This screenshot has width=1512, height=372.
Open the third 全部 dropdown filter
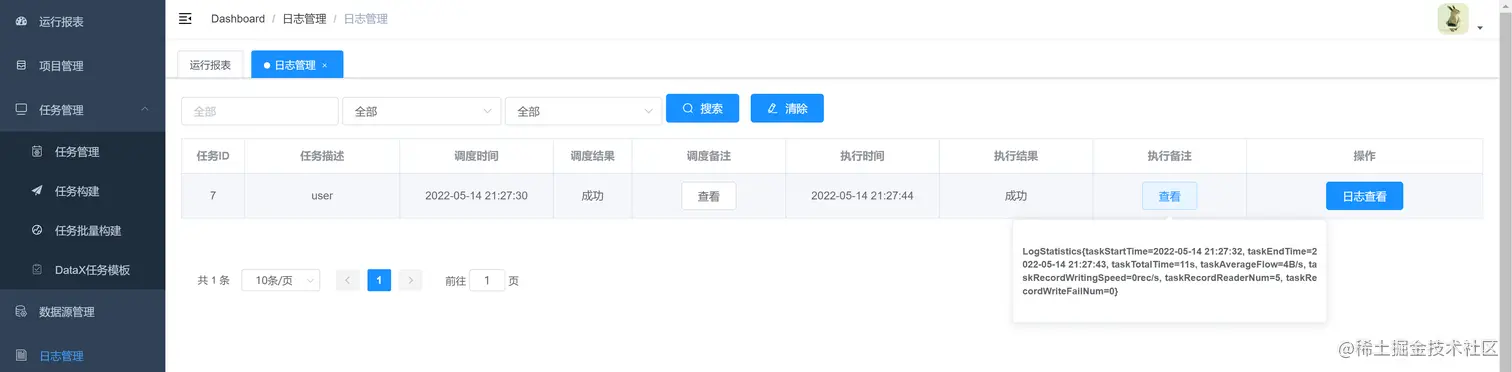pyautogui.click(x=584, y=111)
